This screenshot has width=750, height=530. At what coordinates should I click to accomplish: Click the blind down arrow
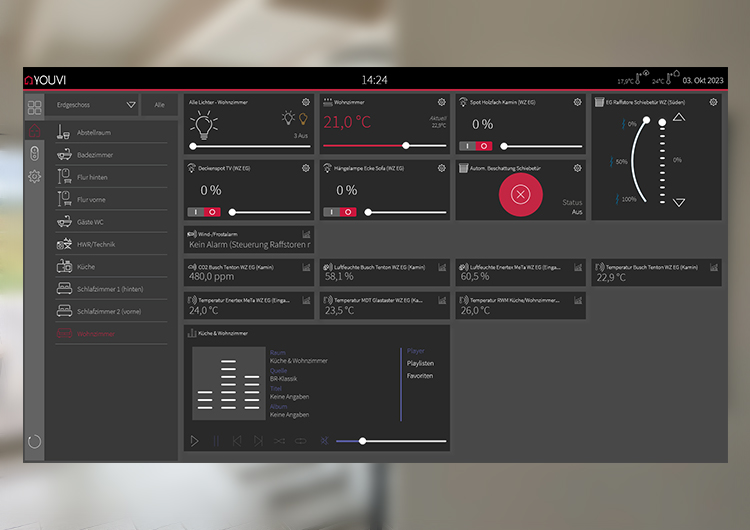[x=679, y=202]
